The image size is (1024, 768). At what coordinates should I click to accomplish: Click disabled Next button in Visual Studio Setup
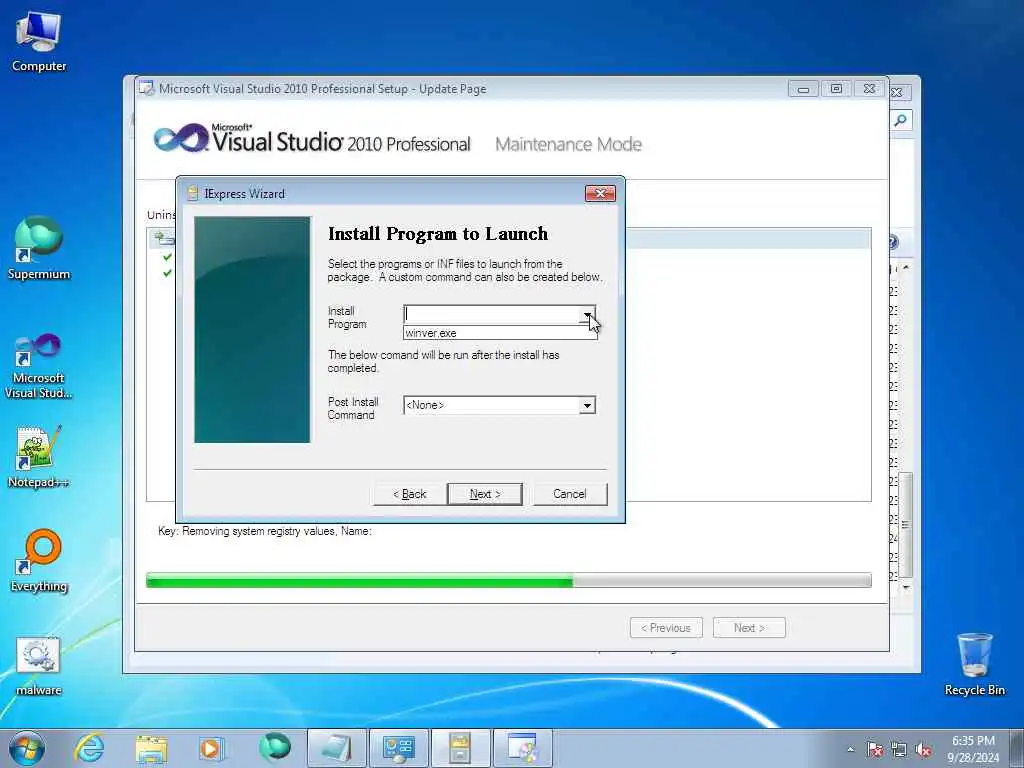pos(749,628)
